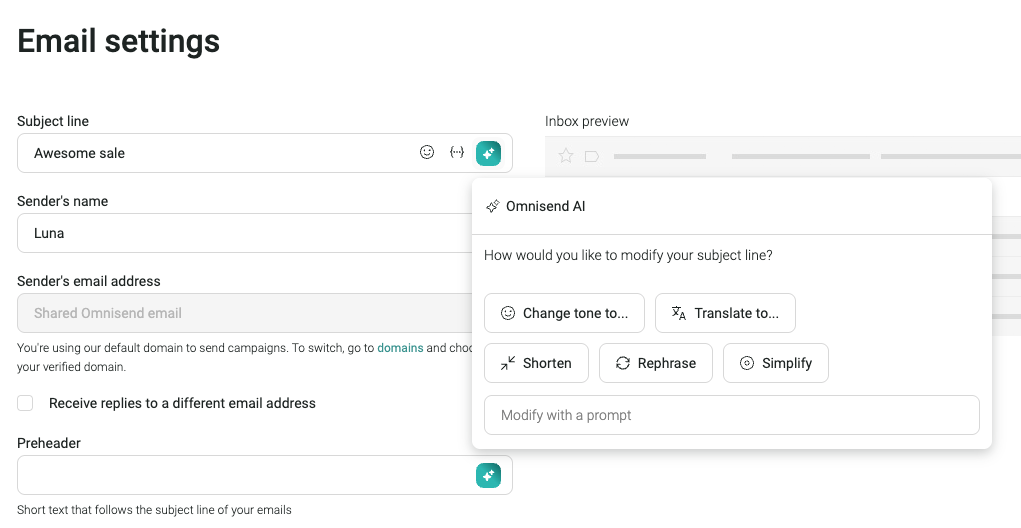This screenshot has width=1021, height=528.
Task: Click the Inbox preview label
Action: coord(587,121)
